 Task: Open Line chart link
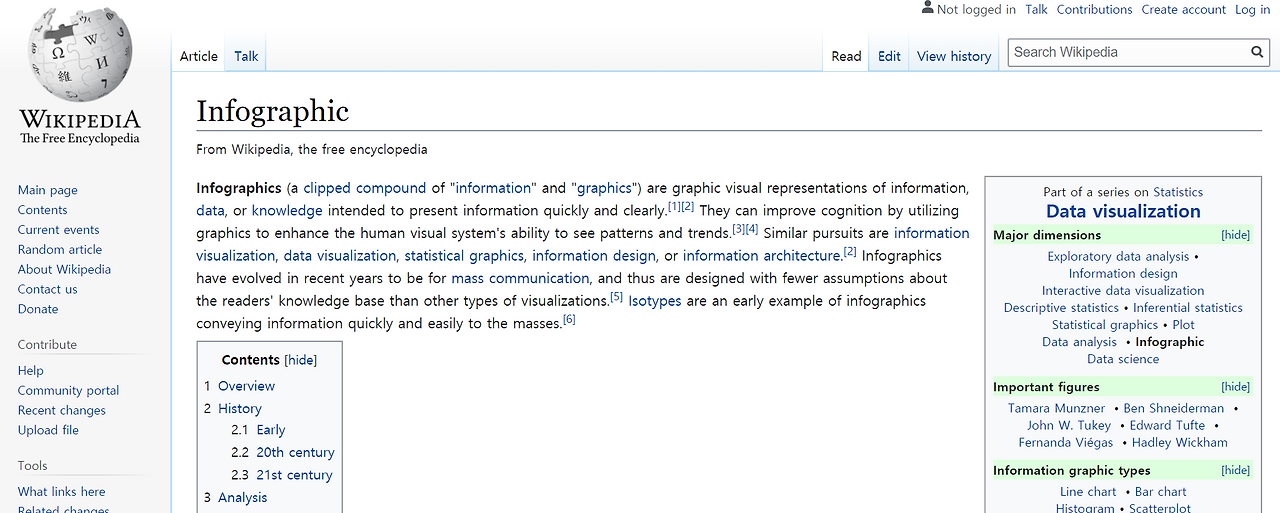coord(1088,492)
